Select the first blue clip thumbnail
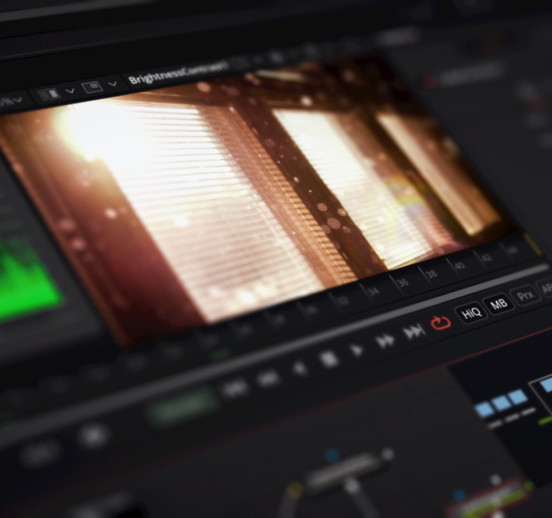552x518 pixels. (x=484, y=410)
